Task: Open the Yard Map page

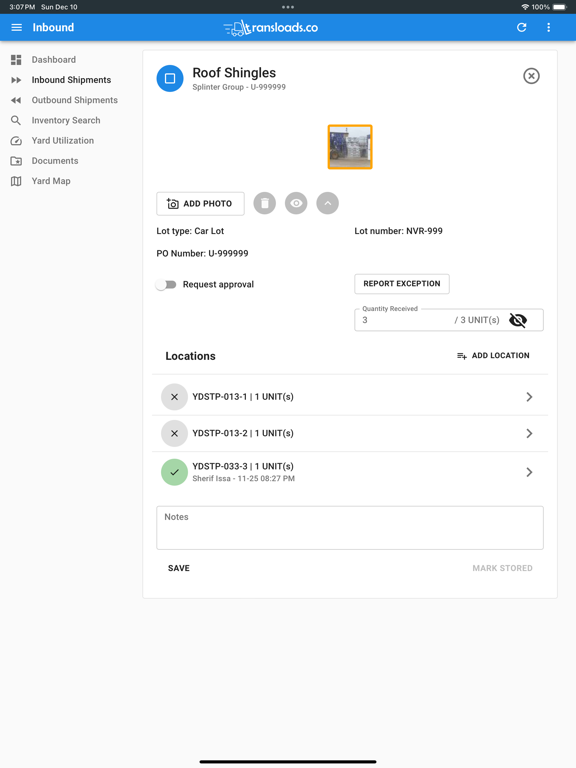Action: tap(51, 181)
